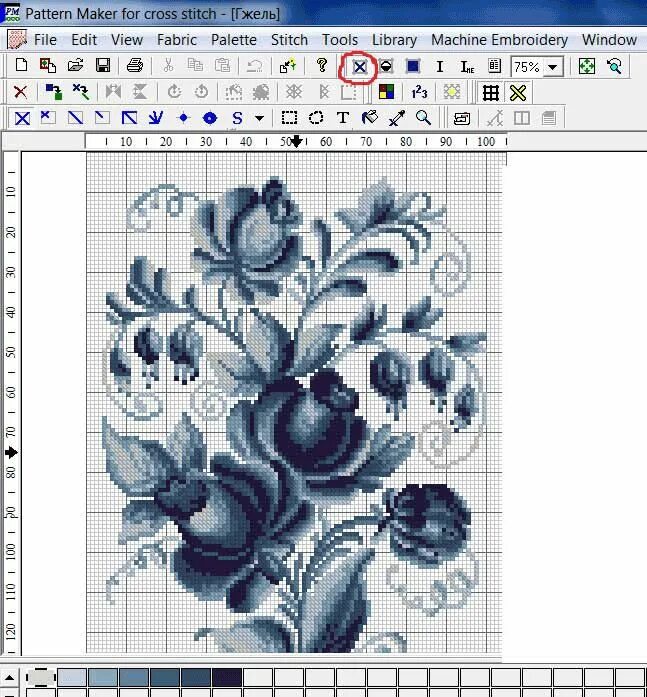Open the Stitch menu
Viewport: 647px width, 697px height.
[289, 40]
